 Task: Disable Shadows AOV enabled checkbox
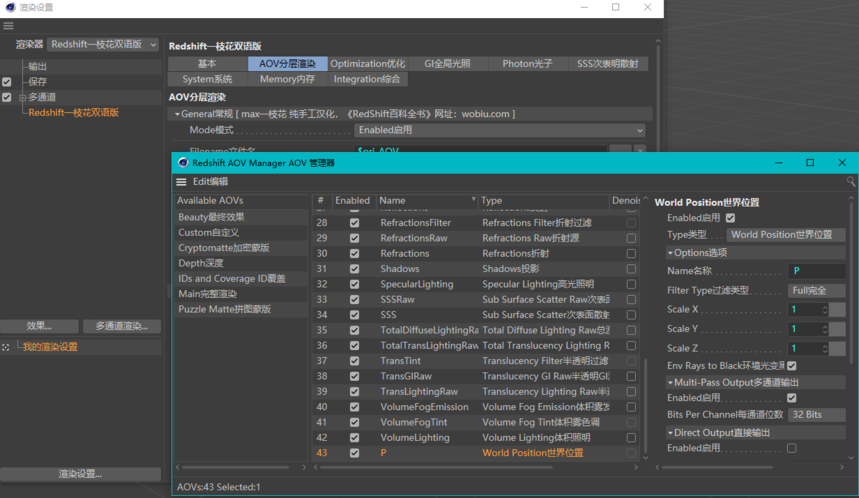tap(354, 269)
